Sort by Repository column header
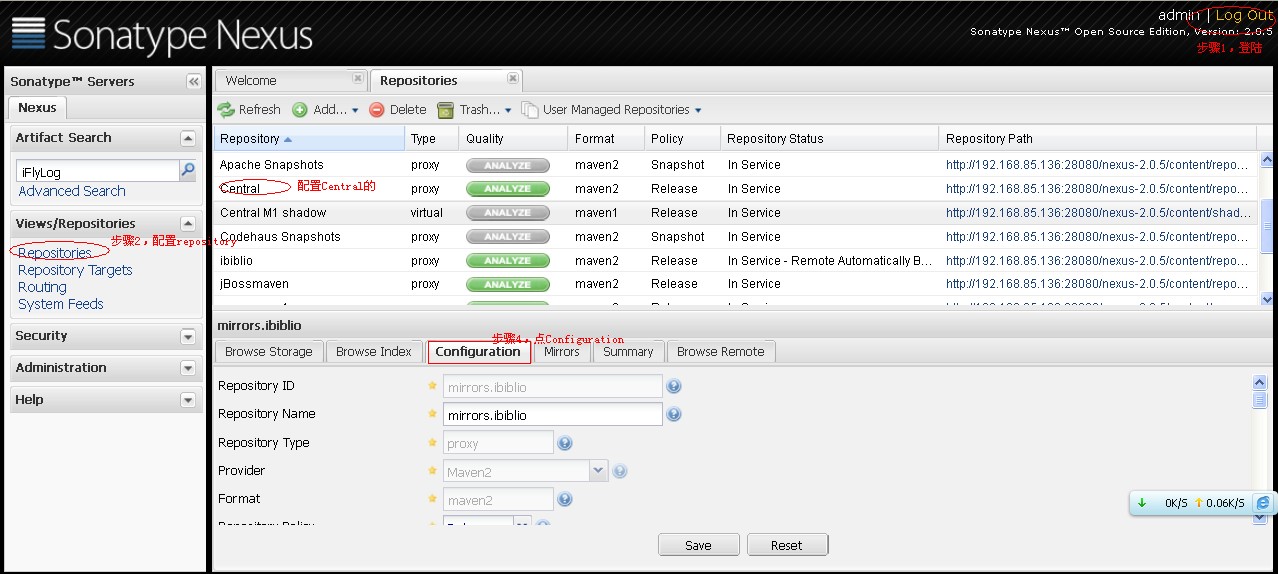 pos(309,139)
